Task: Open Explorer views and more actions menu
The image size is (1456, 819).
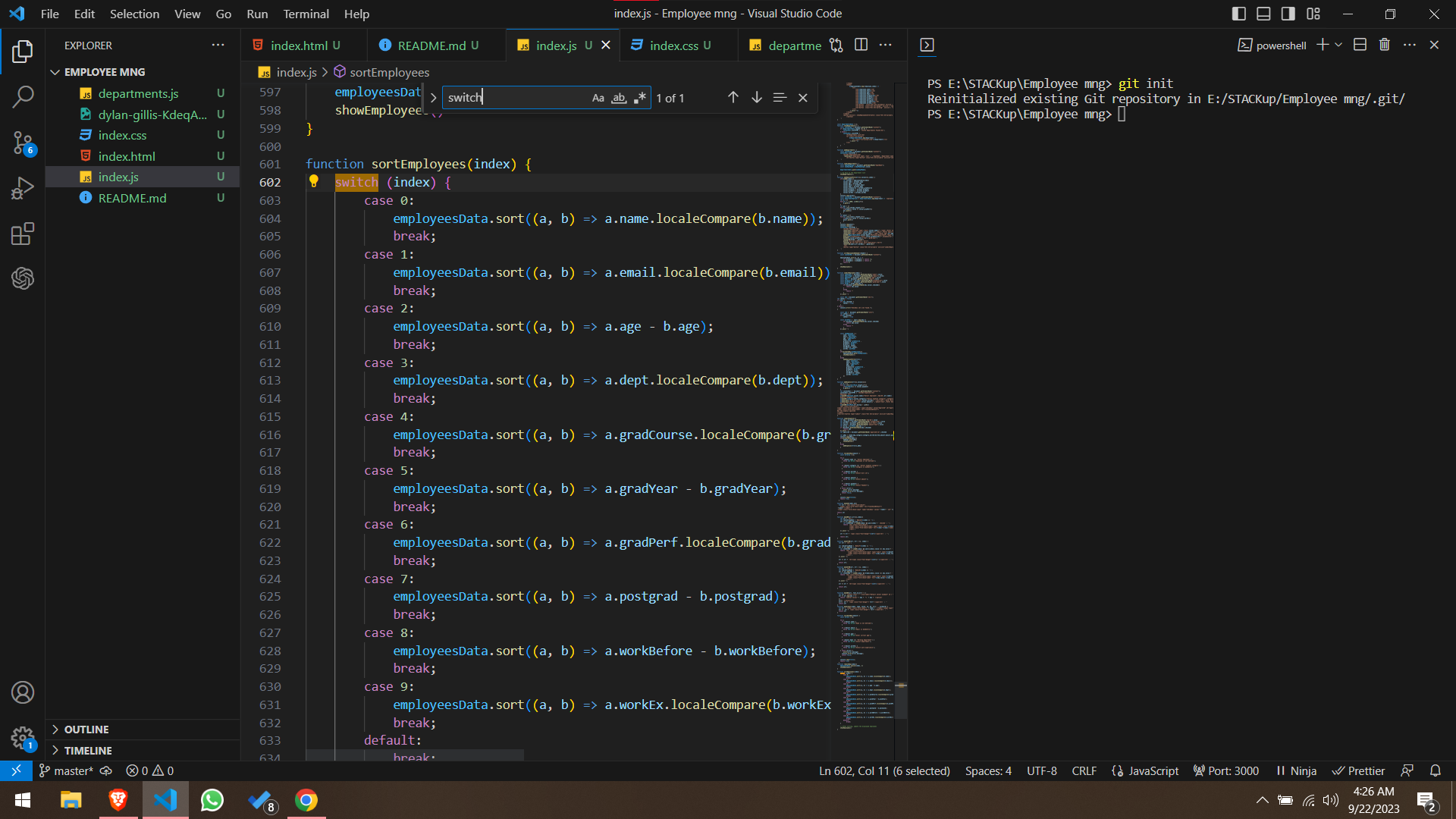Action: pos(218,45)
